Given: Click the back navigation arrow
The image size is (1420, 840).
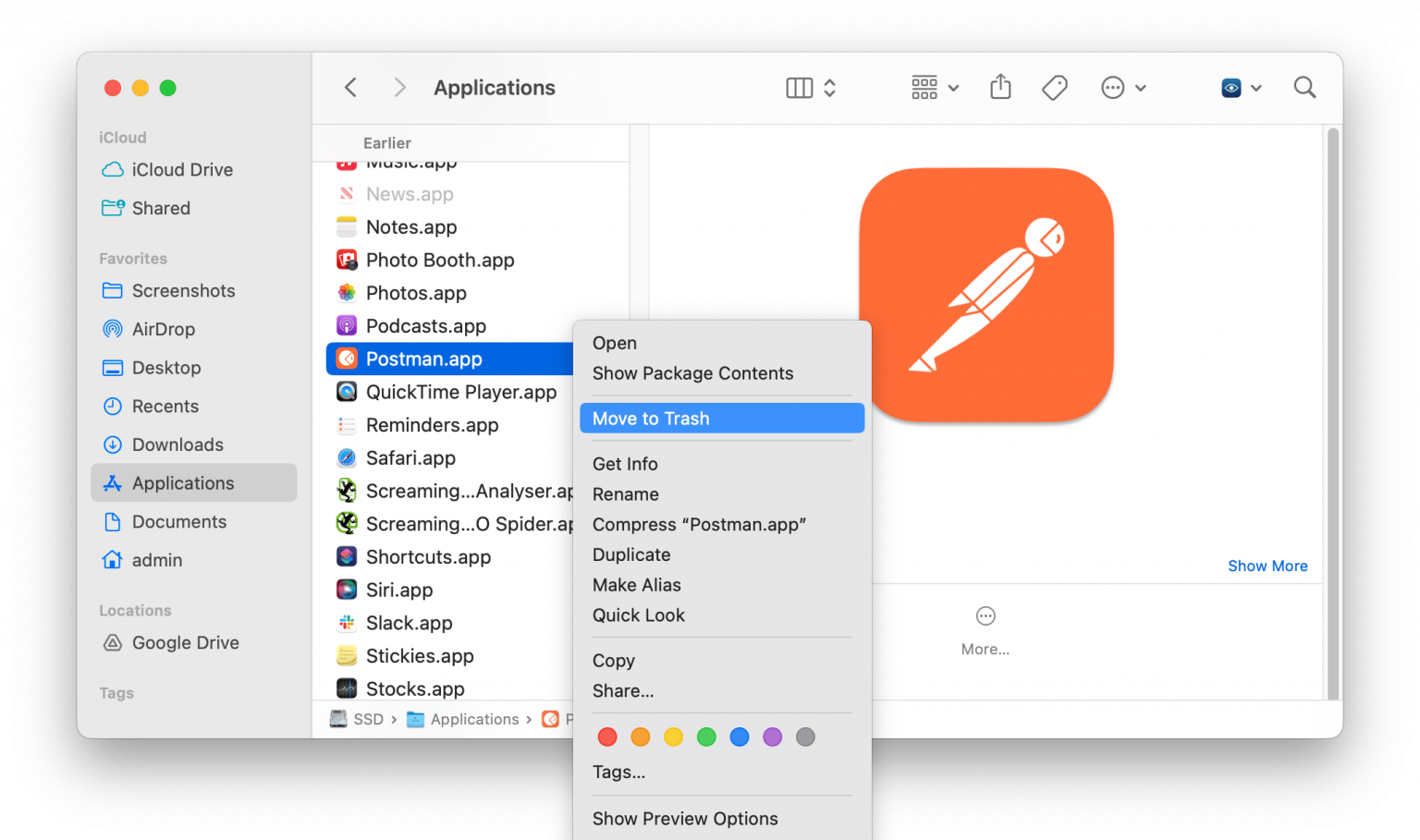Looking at the screenshot, I should click(x=350, y=87).
